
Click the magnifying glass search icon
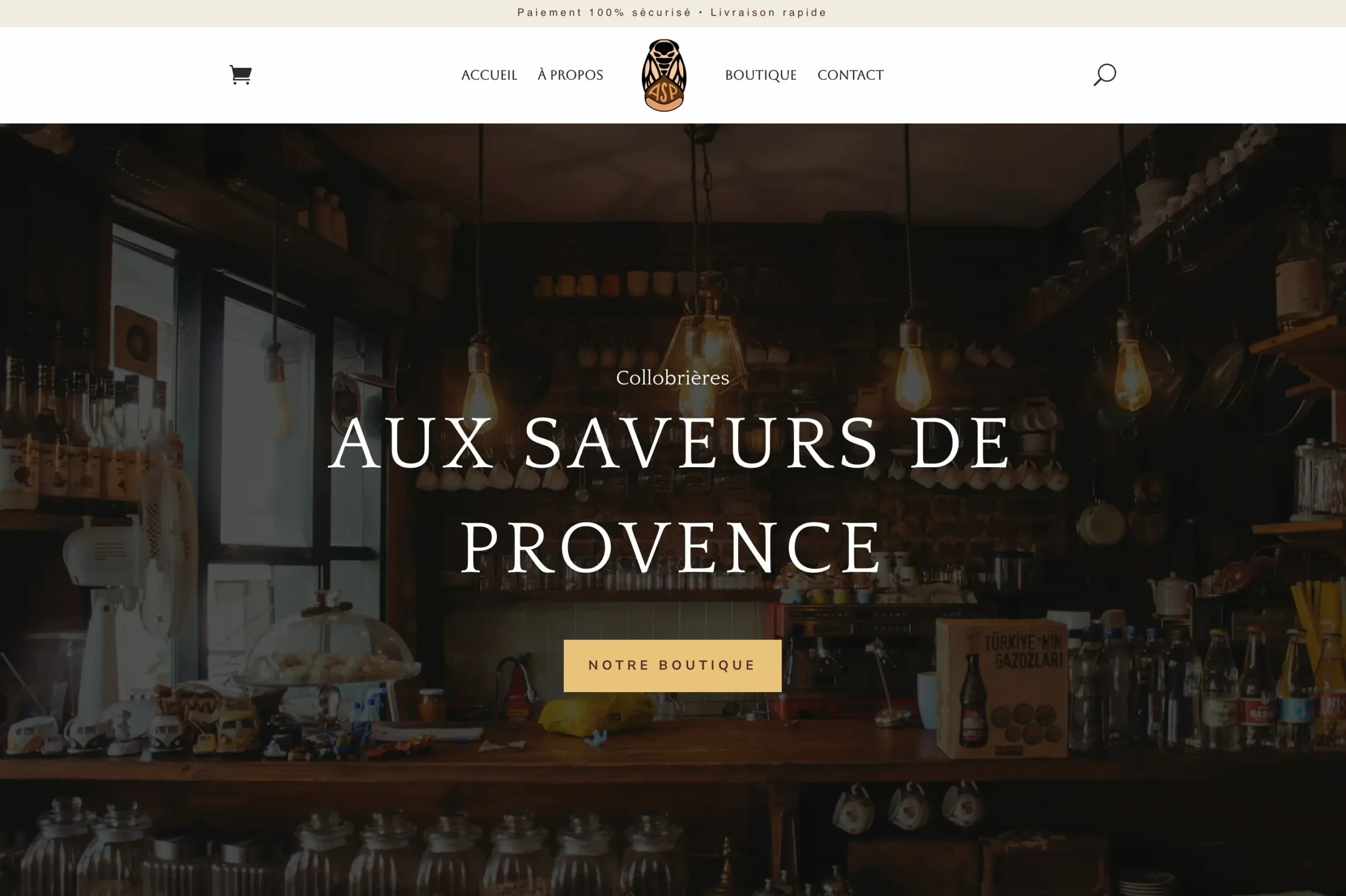[x=1104, y=75]
